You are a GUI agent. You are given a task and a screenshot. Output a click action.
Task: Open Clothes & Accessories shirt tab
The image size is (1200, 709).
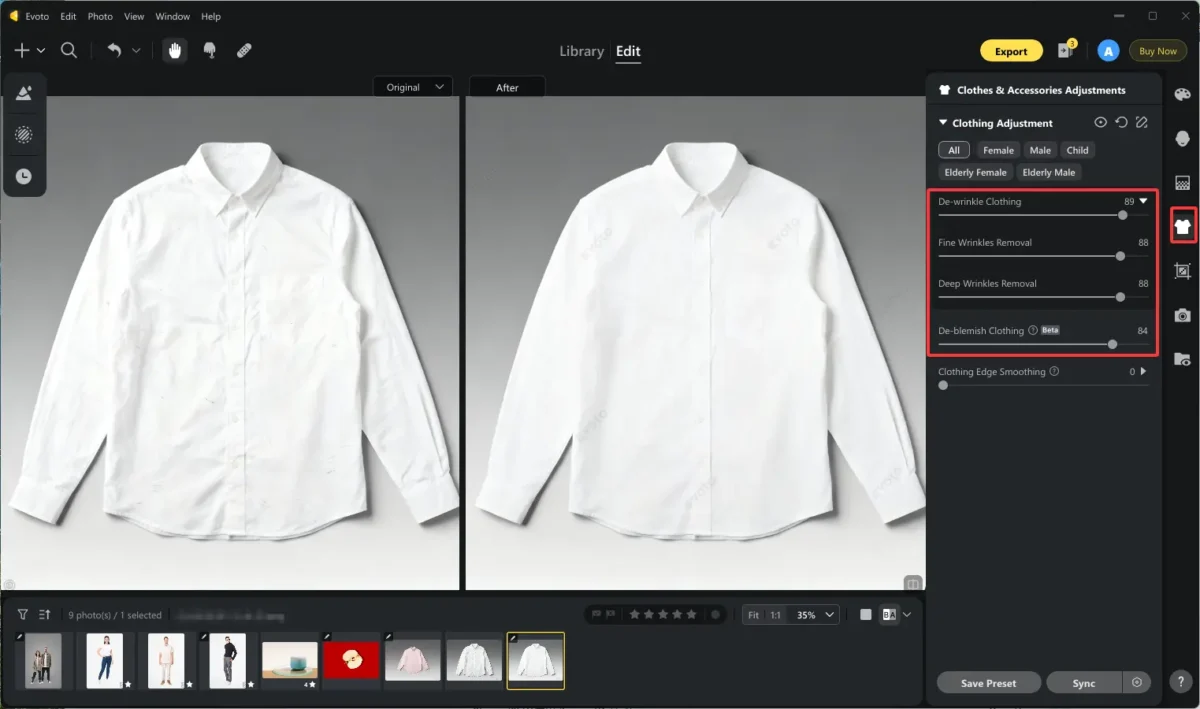(1183, 227)
